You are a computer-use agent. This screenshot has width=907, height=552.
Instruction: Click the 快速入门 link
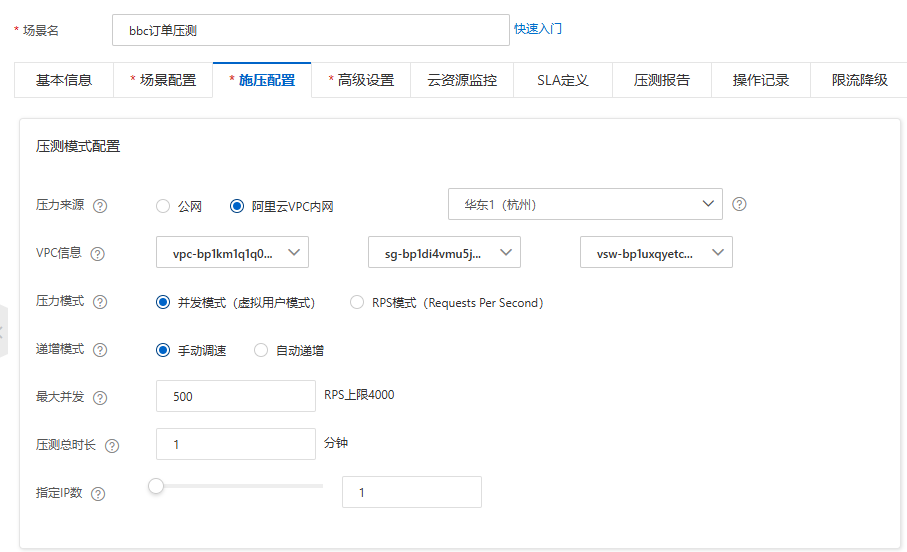coord(538,29)
